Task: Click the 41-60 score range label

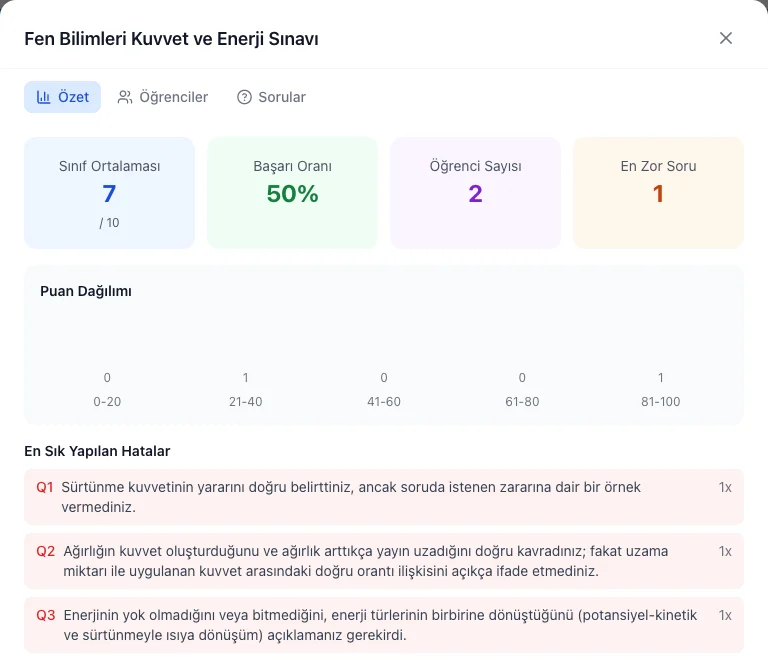Action: (384, 402)
